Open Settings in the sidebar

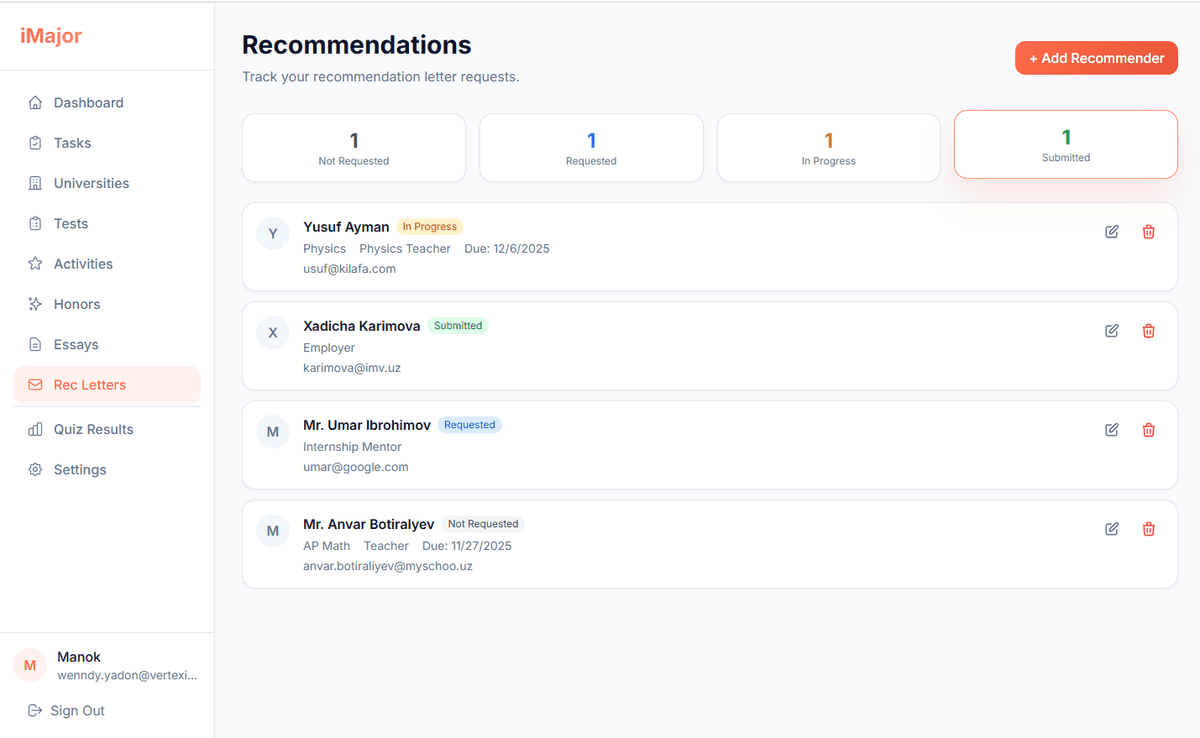(80, 470)
